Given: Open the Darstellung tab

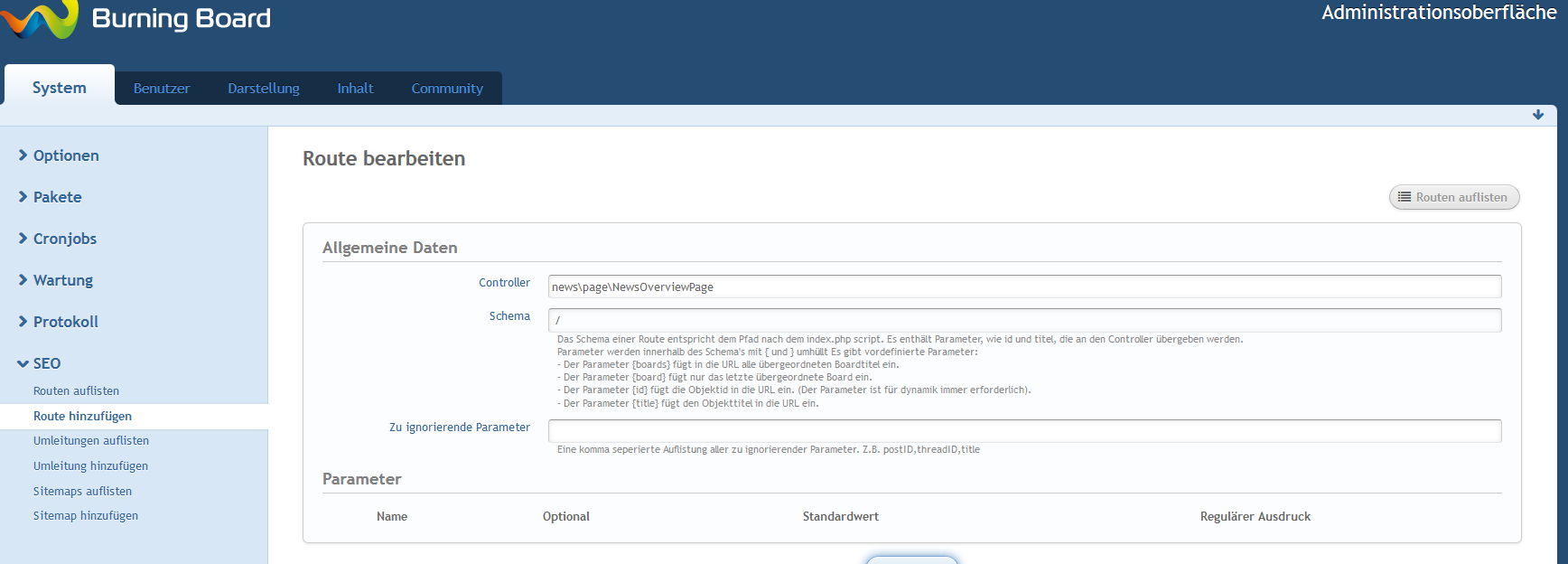Looking at the screenshot, I should 263,89.
